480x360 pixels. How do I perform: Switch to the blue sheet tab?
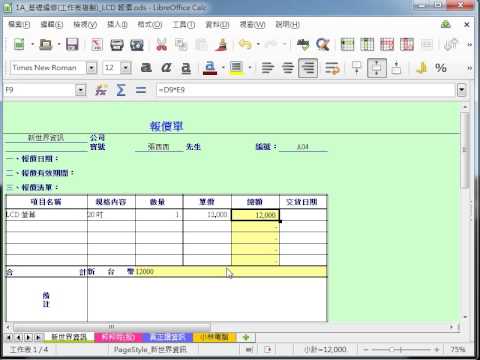pyautogui.click(x=167, y=337)
